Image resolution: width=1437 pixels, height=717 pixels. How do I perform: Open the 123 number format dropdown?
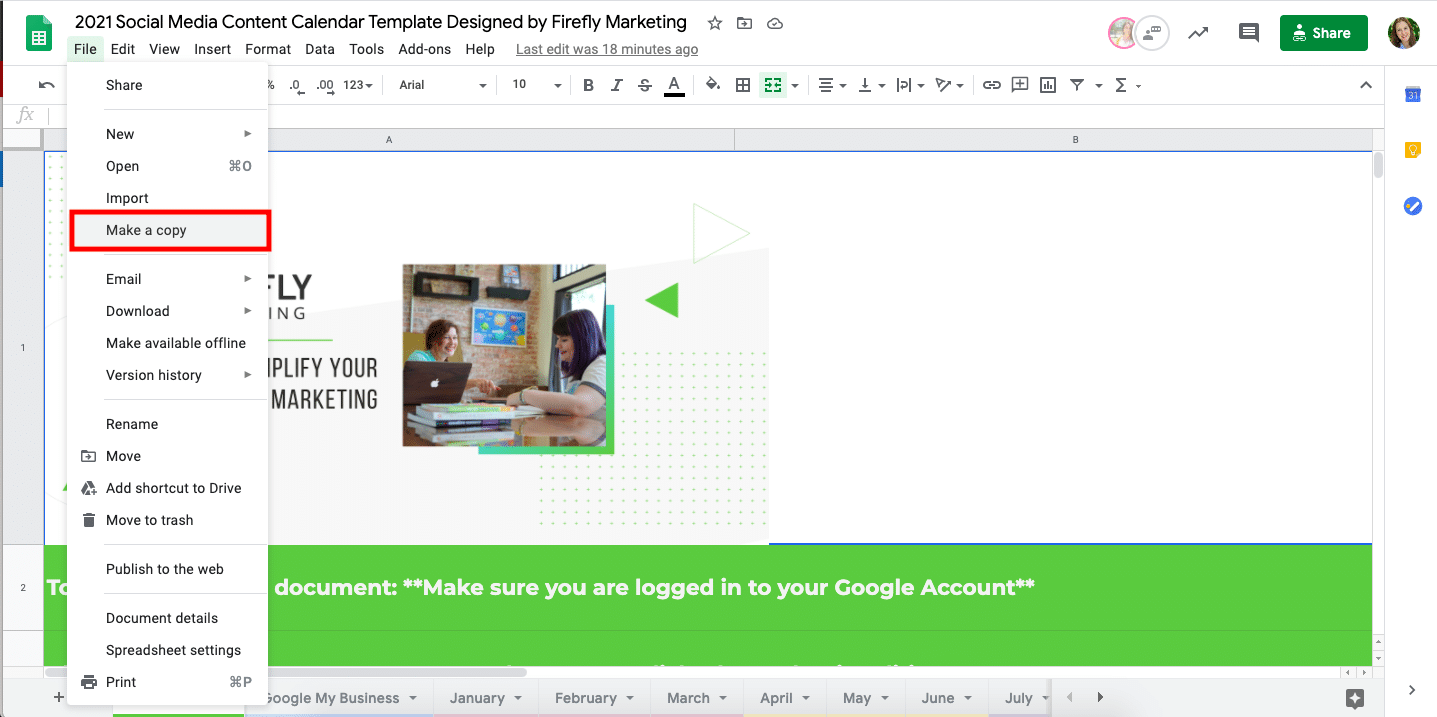pyautogui.click(x=358, y=85)
